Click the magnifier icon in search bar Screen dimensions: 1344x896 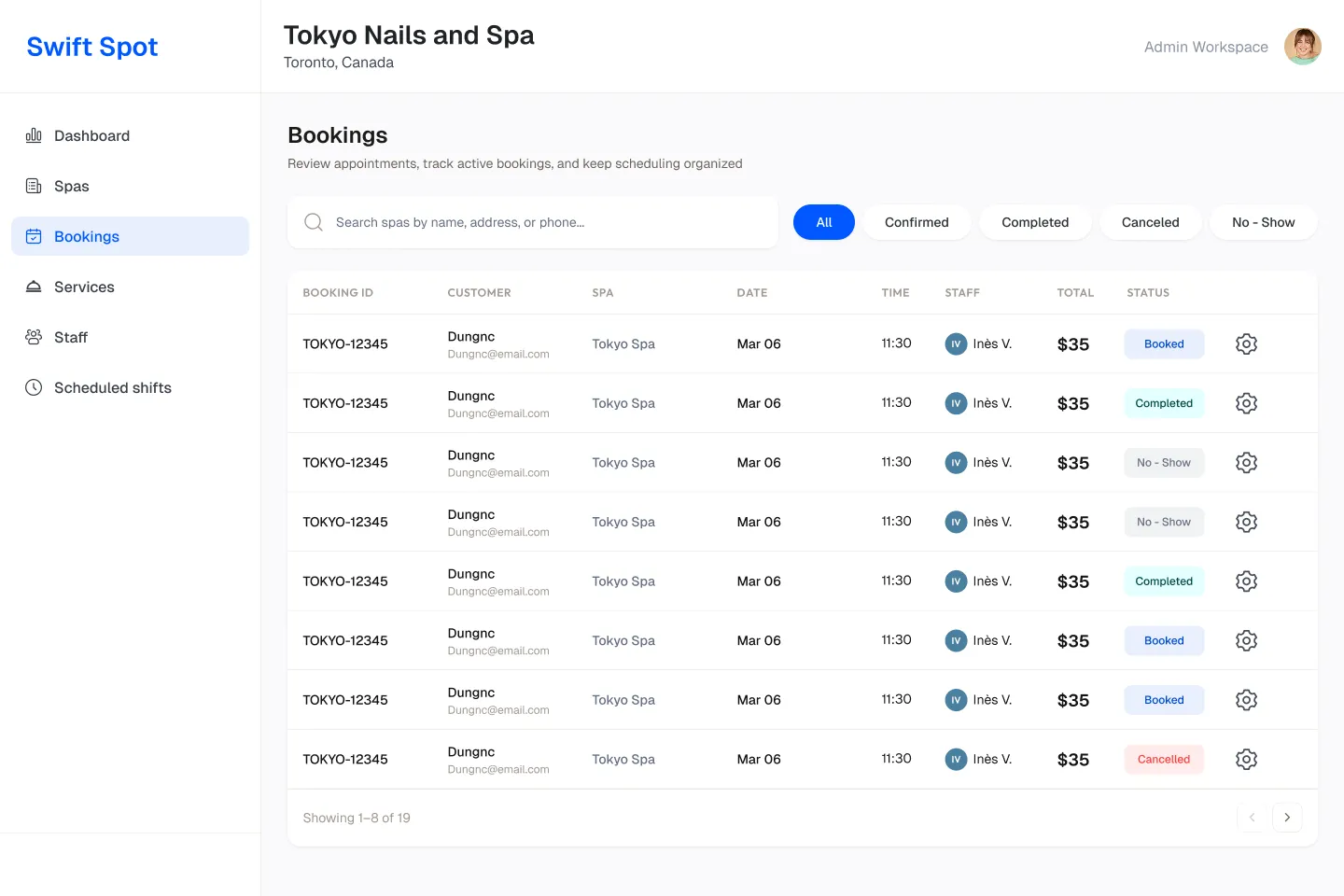[x=314, y=222]
